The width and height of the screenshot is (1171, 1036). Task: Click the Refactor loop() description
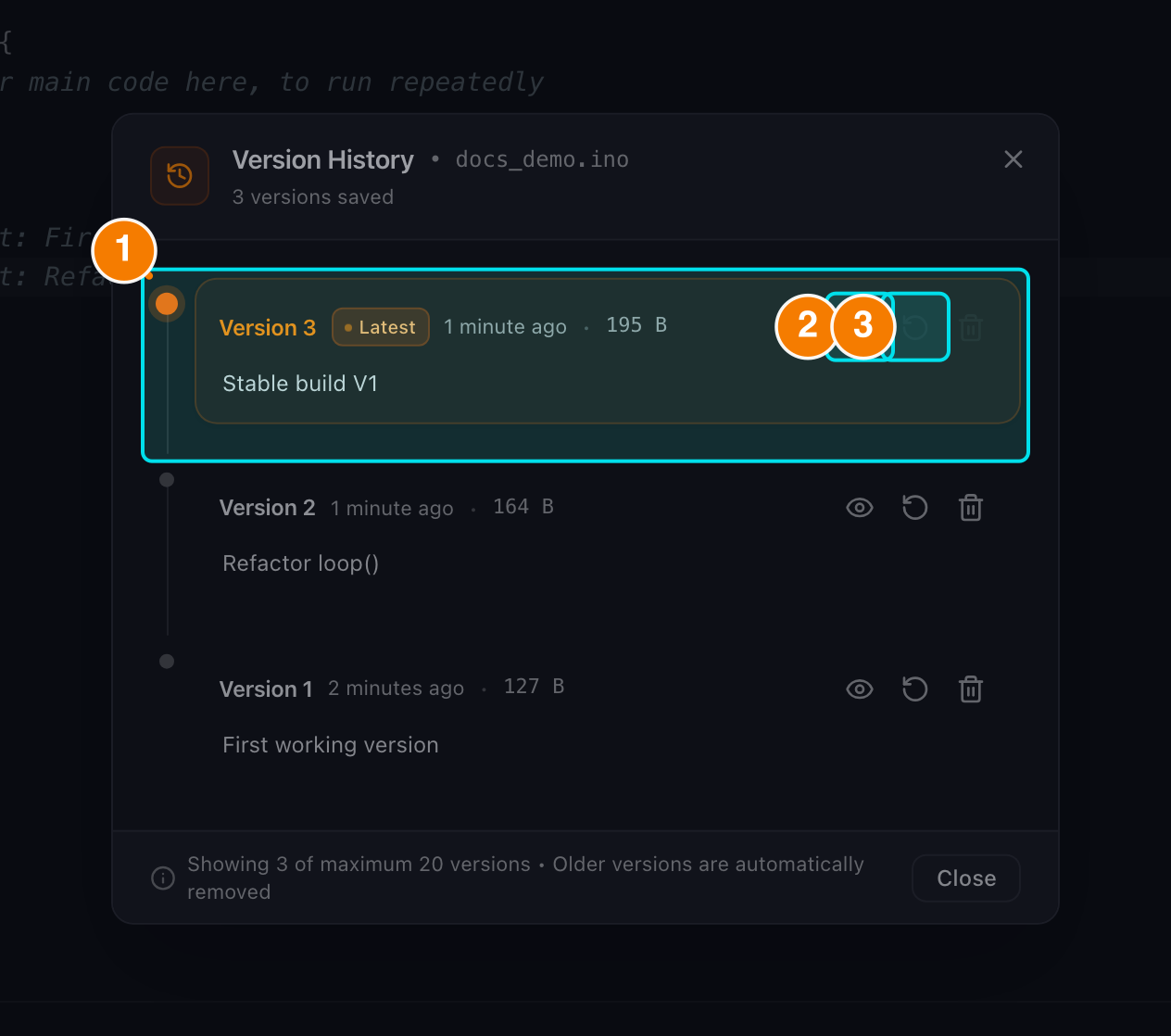(301, 563)
